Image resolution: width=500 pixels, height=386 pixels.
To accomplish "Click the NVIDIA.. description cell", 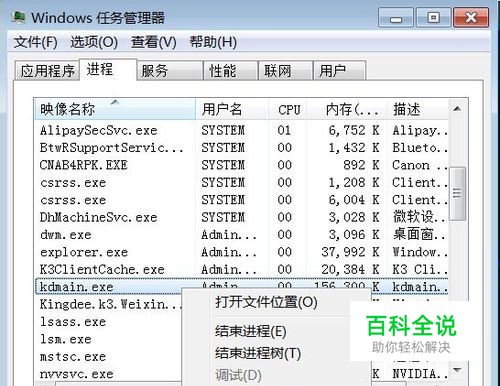I will point(420,374).
